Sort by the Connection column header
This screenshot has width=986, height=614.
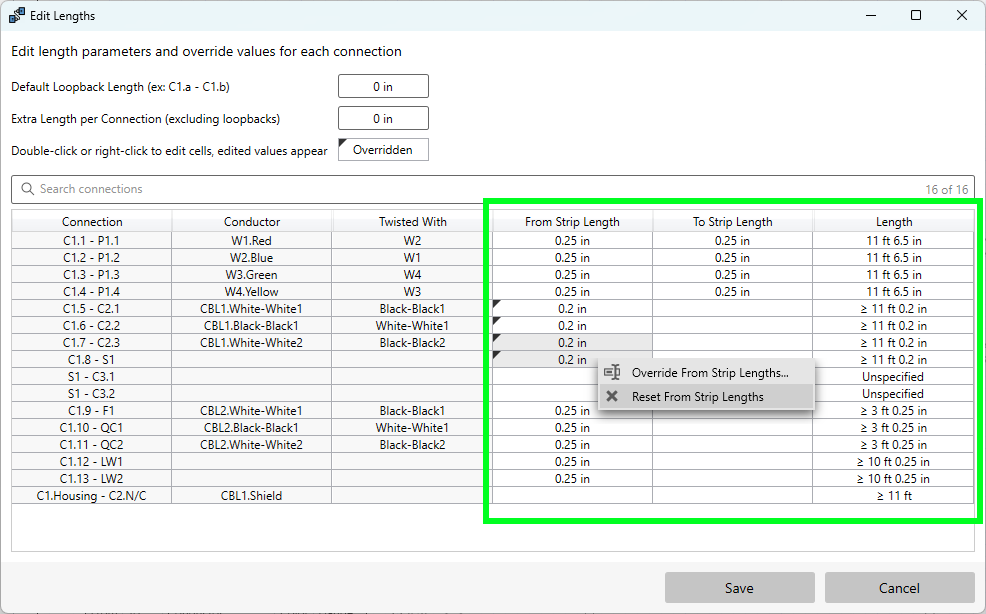tap(92, 221)
